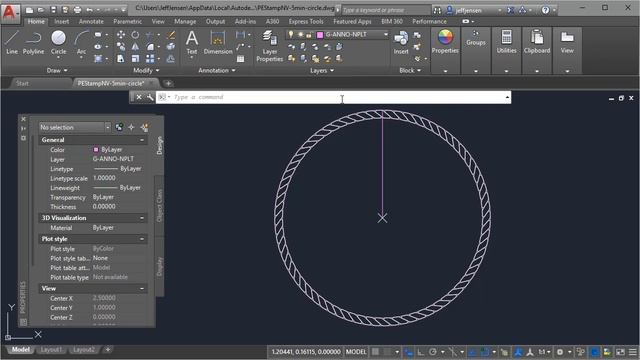Select the Circle tool
This screenshot has width=640, height=360.
[x=58, y=43]
